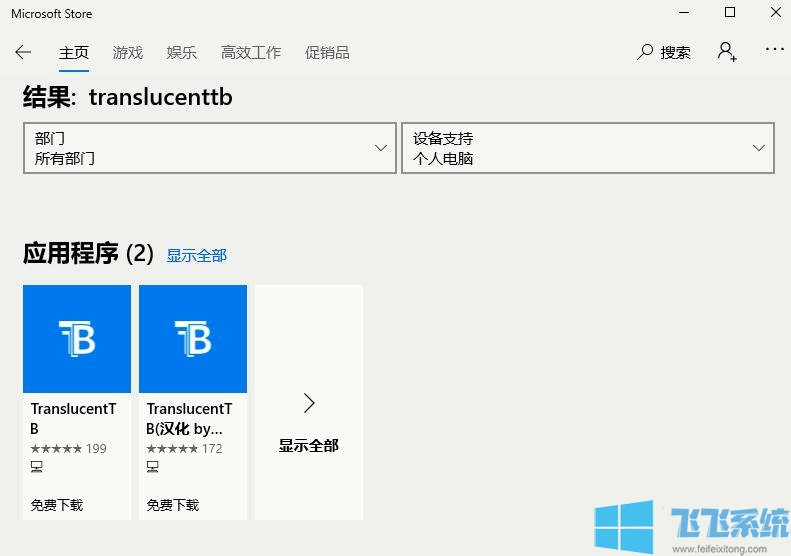This screenshot has width=791, height=556.
Task: Maximize the Microsoft Store window
Action: [730, 12]
